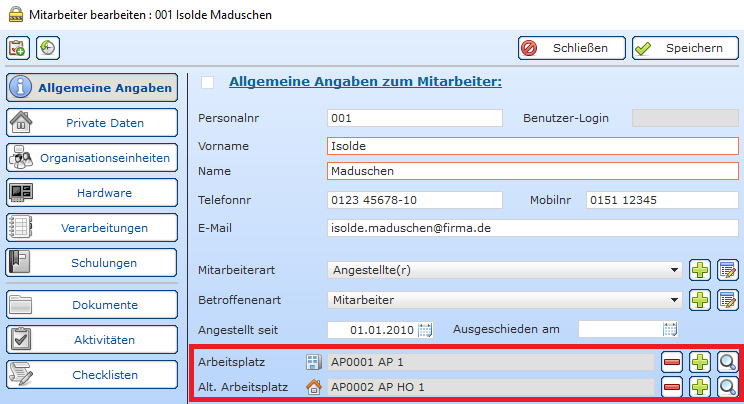Viewport: 744px width, 404px height.
Task: Open the Schulungen section
Action: point(92,263)
